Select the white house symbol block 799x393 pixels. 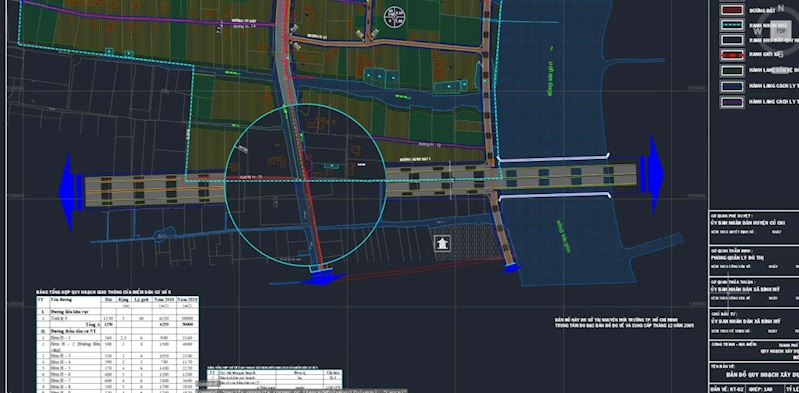coord(442,243)
